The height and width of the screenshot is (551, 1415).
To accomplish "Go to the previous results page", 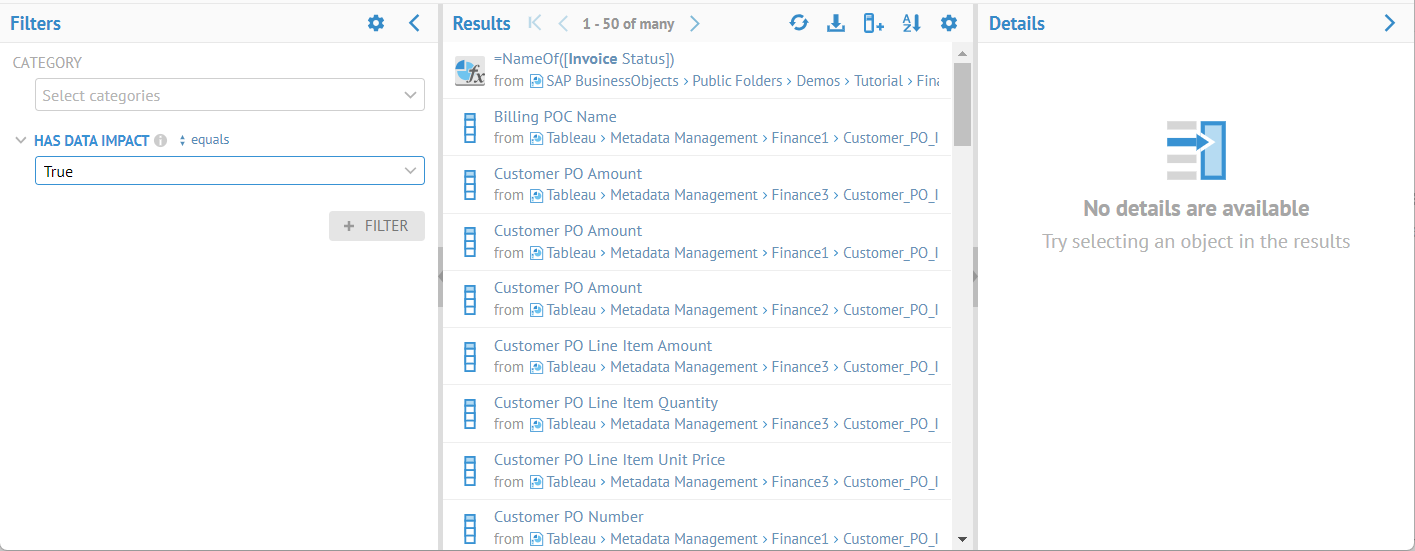I will point(563,23).
